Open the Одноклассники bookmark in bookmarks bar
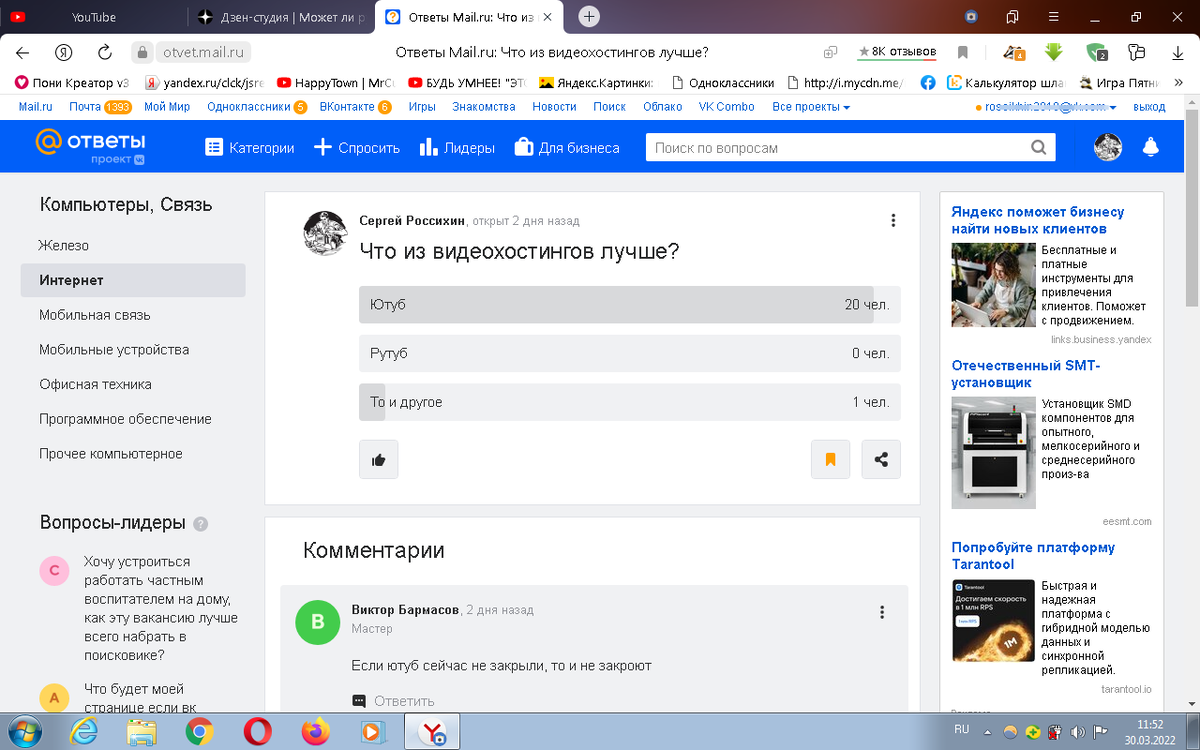Screen dimensions: 1200x750 [x=722, y=83]
